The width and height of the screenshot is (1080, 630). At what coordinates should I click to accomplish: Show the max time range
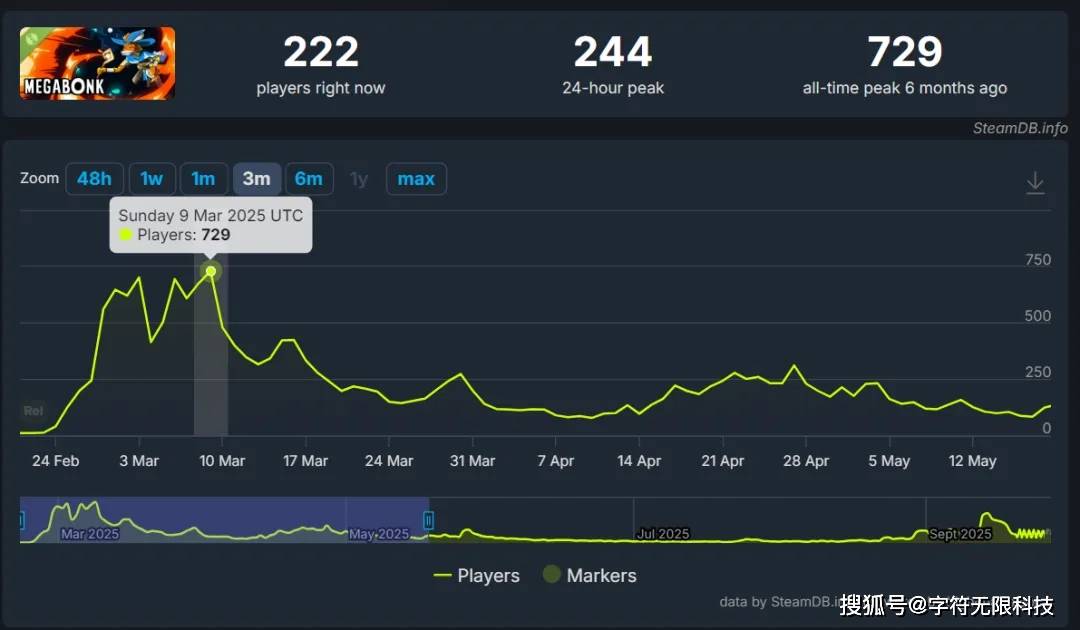pos(416,179)
